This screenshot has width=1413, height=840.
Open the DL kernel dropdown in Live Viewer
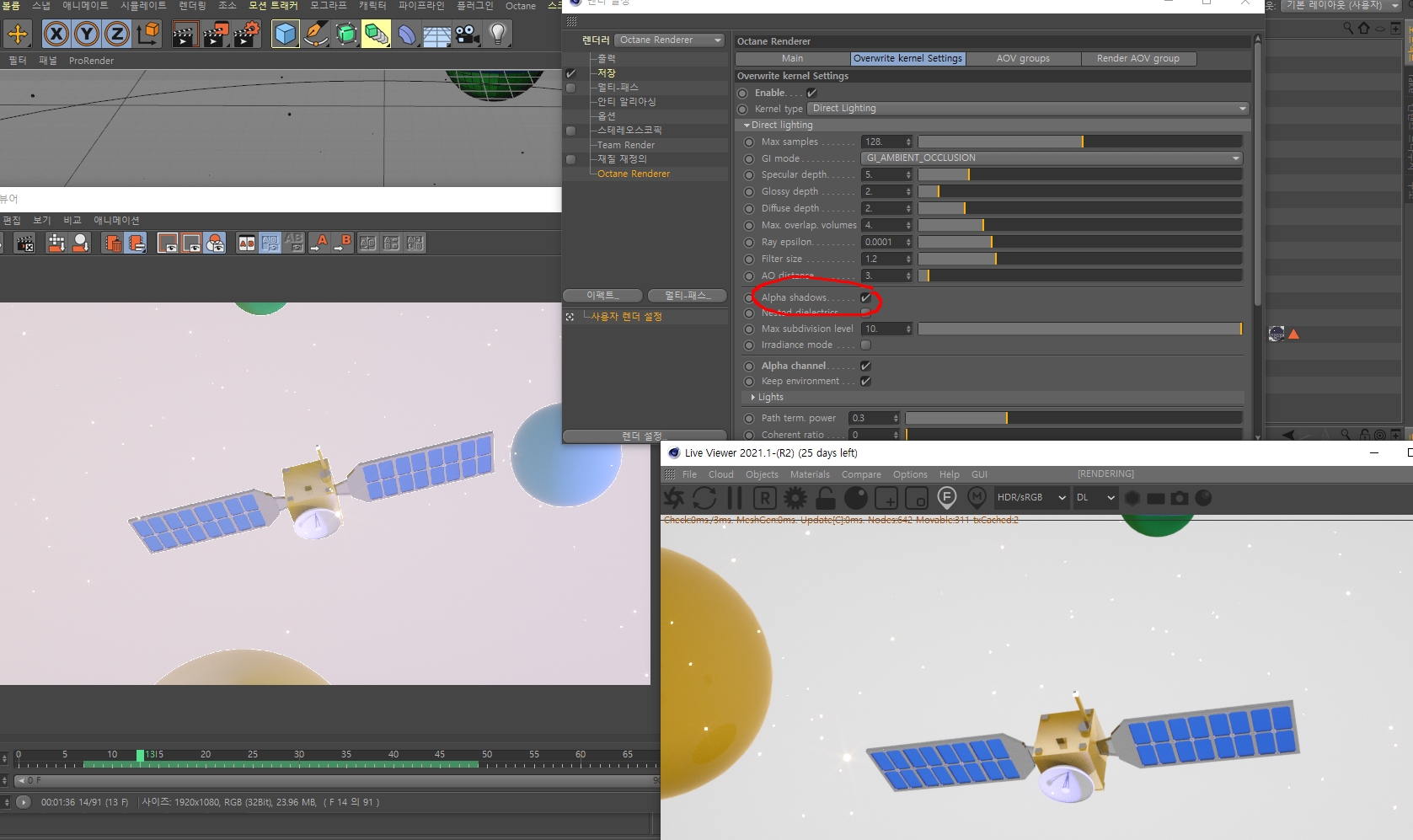[1095, 498]
